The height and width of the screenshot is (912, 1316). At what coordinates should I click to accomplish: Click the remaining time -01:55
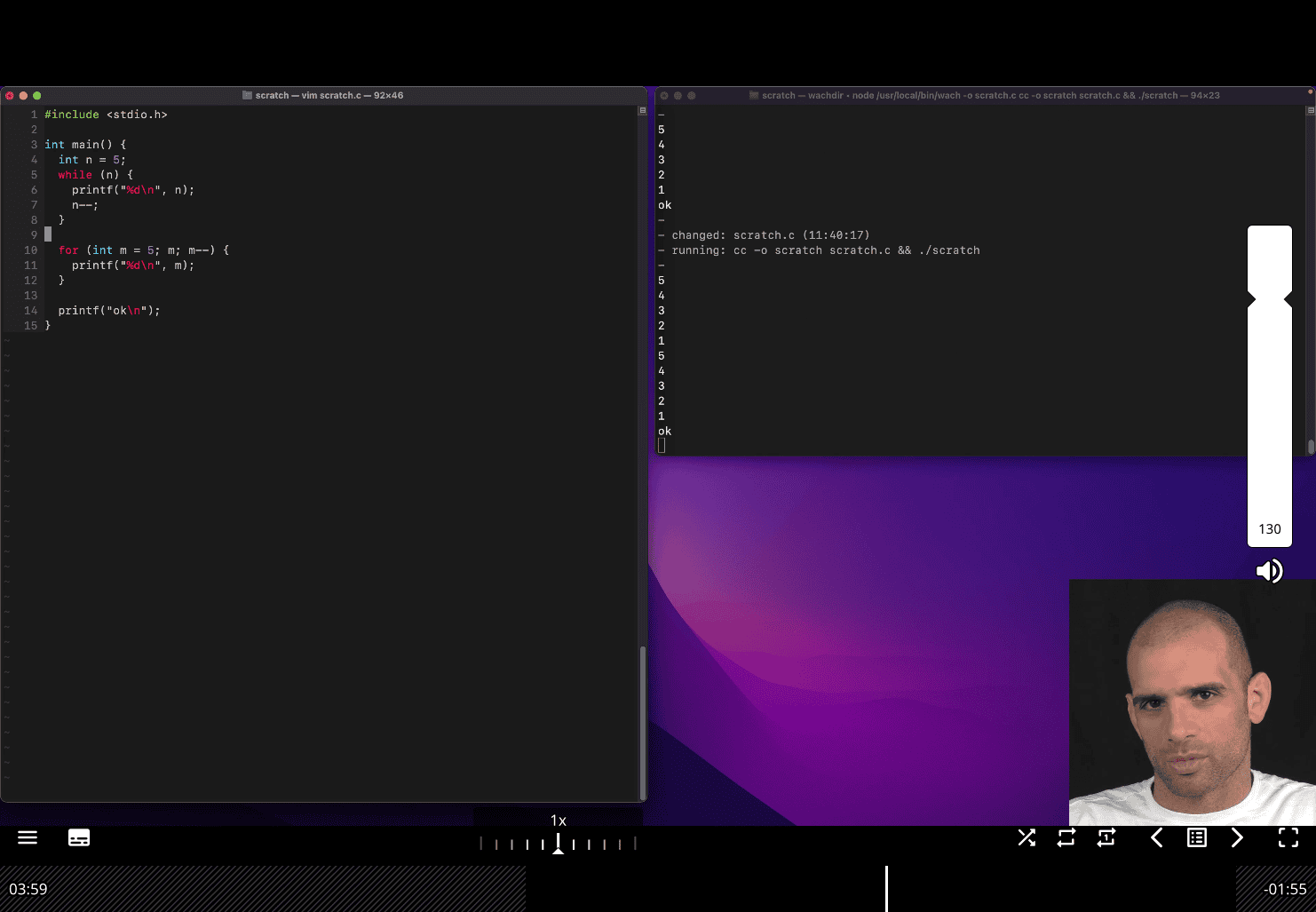coord(1285,889)
